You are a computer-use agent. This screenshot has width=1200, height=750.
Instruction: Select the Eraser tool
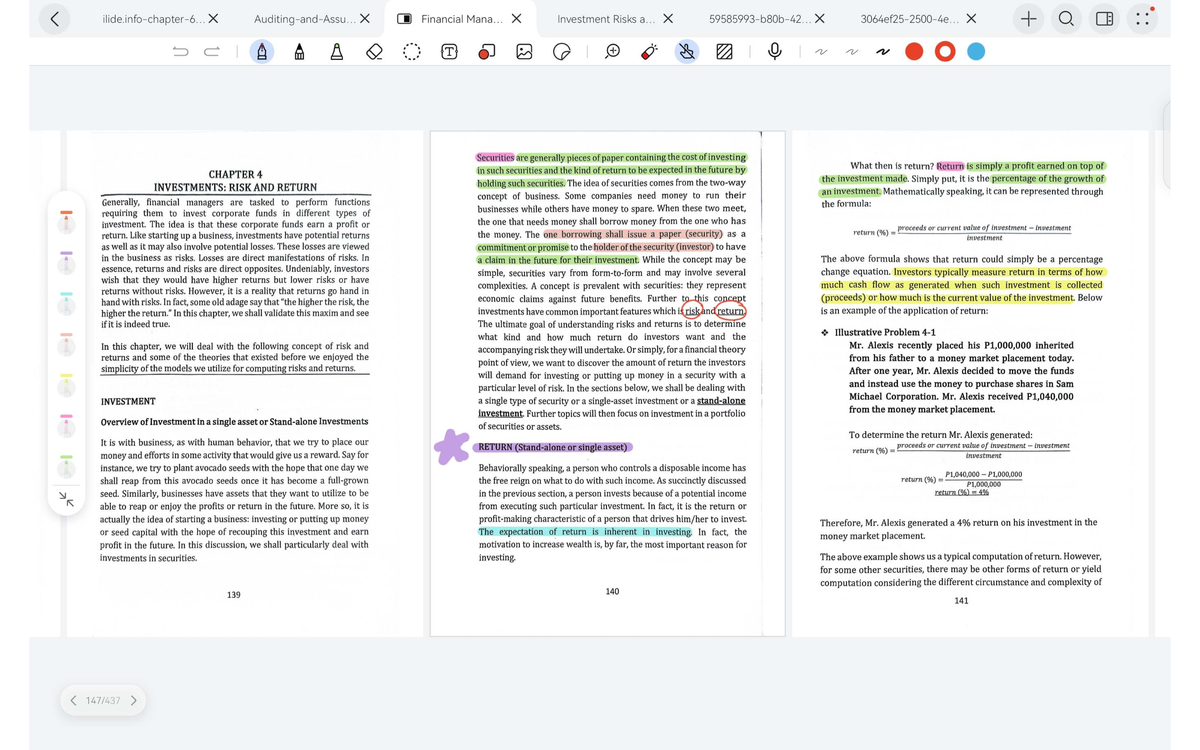[x=374, y=52]
